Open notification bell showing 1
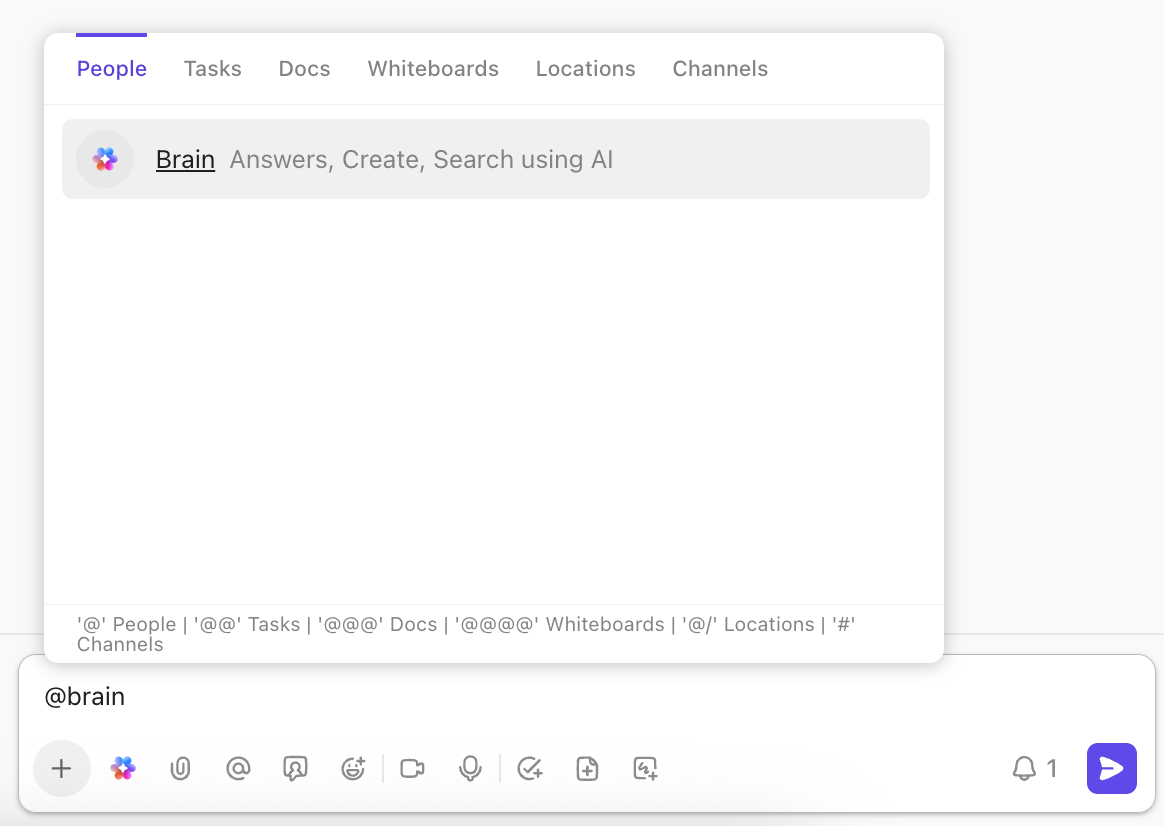1164x826 pixels. 1034,768
